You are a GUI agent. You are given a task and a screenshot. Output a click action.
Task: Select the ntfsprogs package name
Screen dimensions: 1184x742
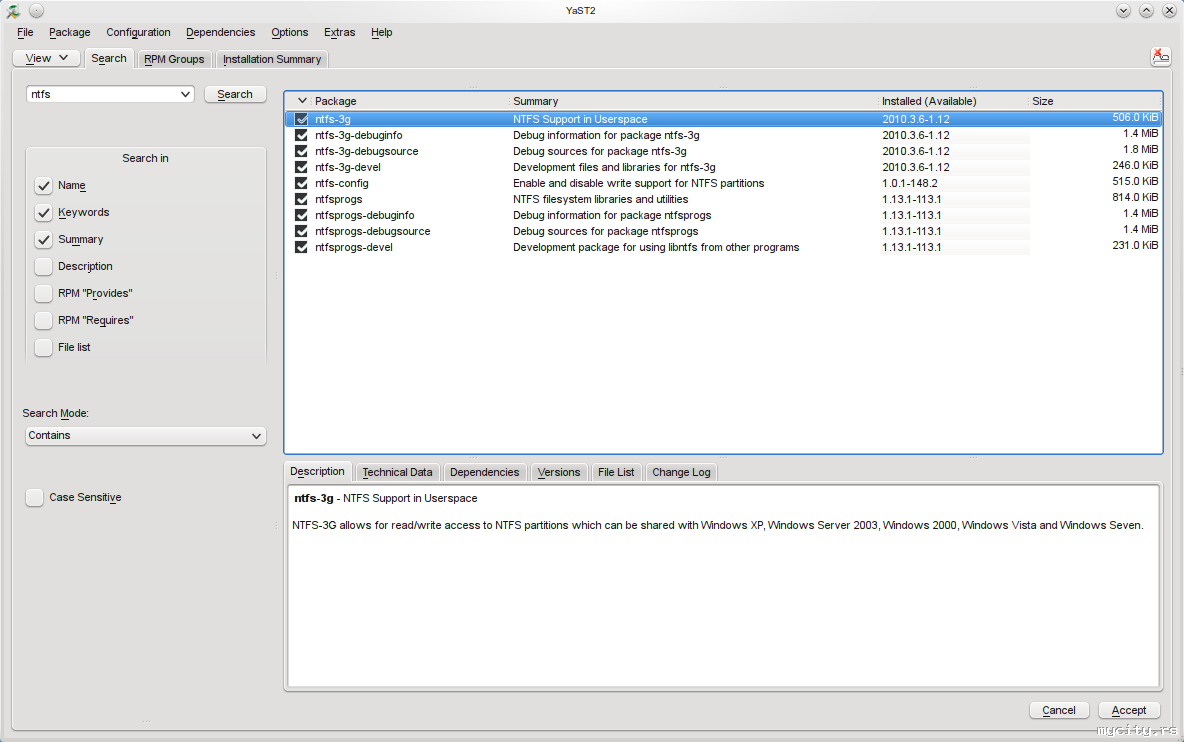[338, 199]
